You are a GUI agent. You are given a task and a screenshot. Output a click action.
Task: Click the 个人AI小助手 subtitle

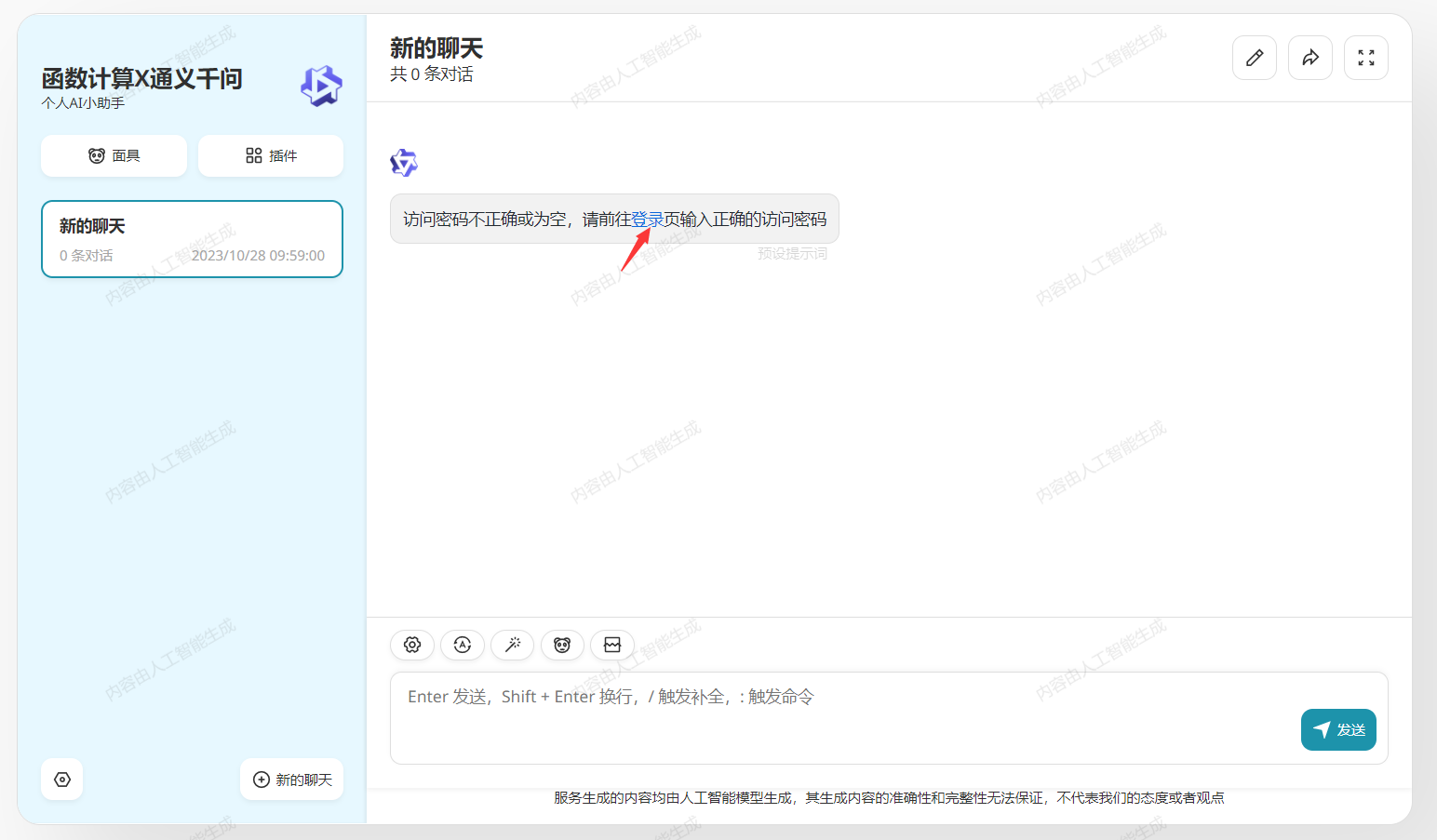click(x=83, y=103)
